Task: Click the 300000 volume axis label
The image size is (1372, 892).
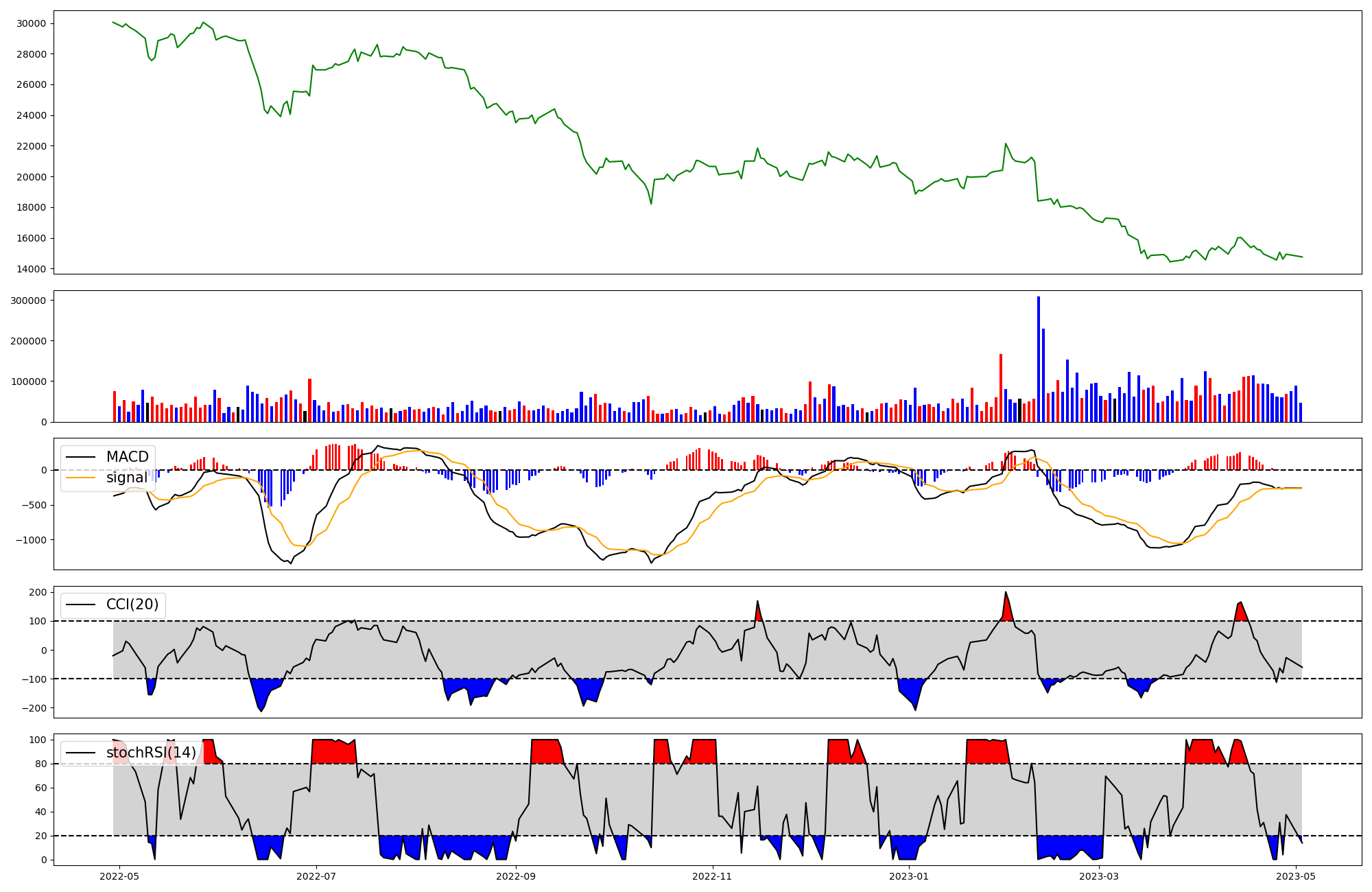Action: click(28, 301)
